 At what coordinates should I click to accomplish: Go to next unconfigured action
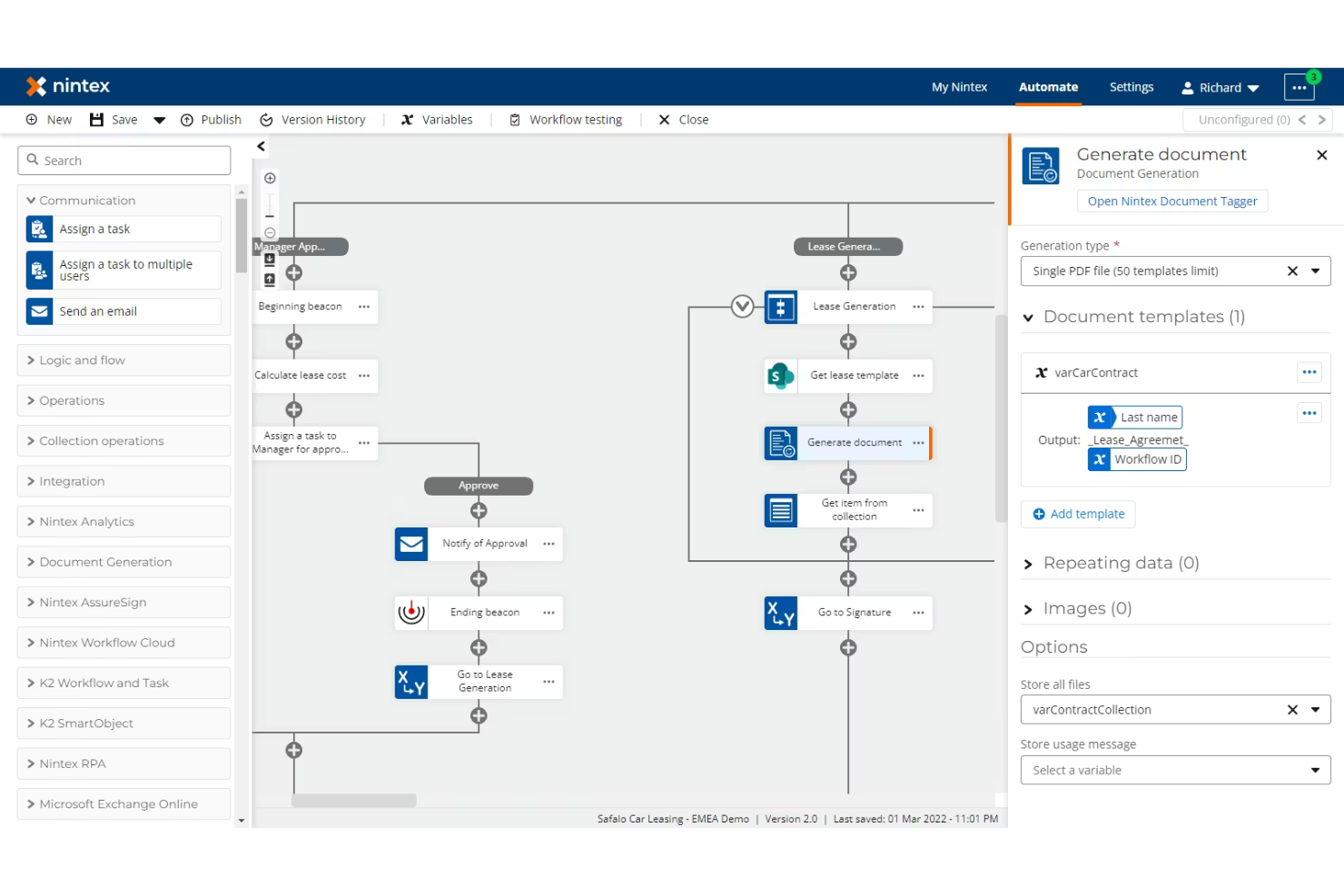coord(1322,120)
